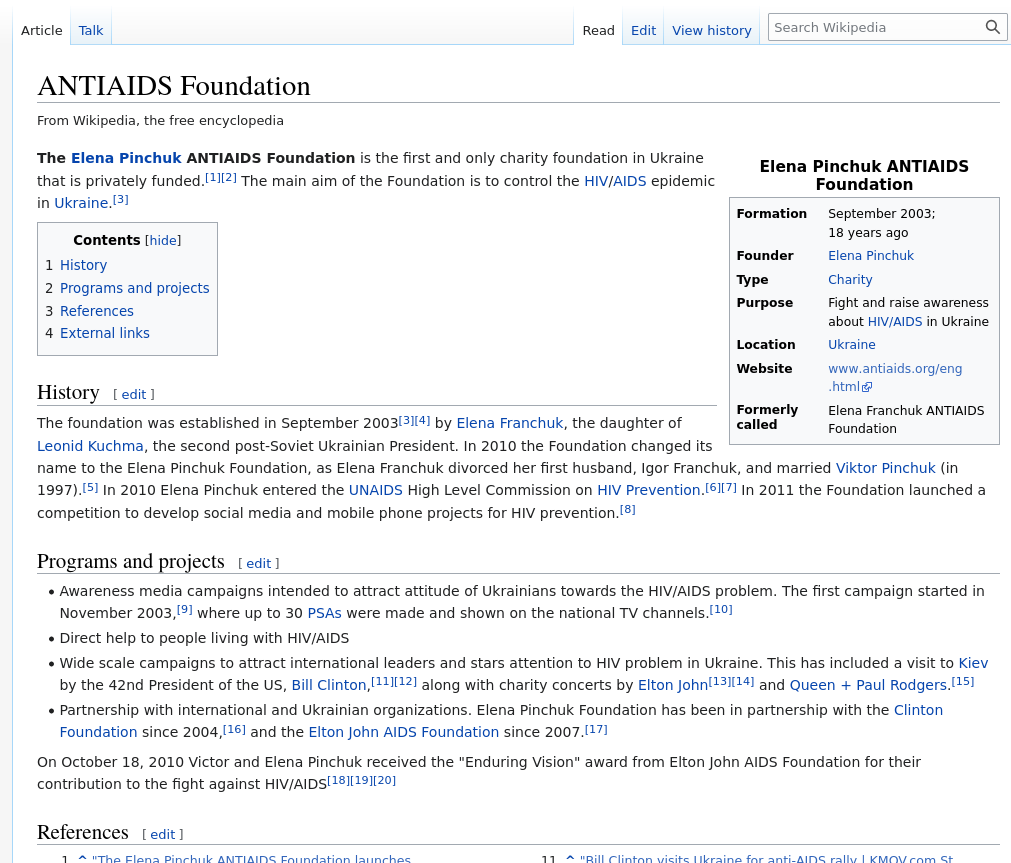Jump to citation [13] after Elton John
1011x863 pixels.
point(720,681)
